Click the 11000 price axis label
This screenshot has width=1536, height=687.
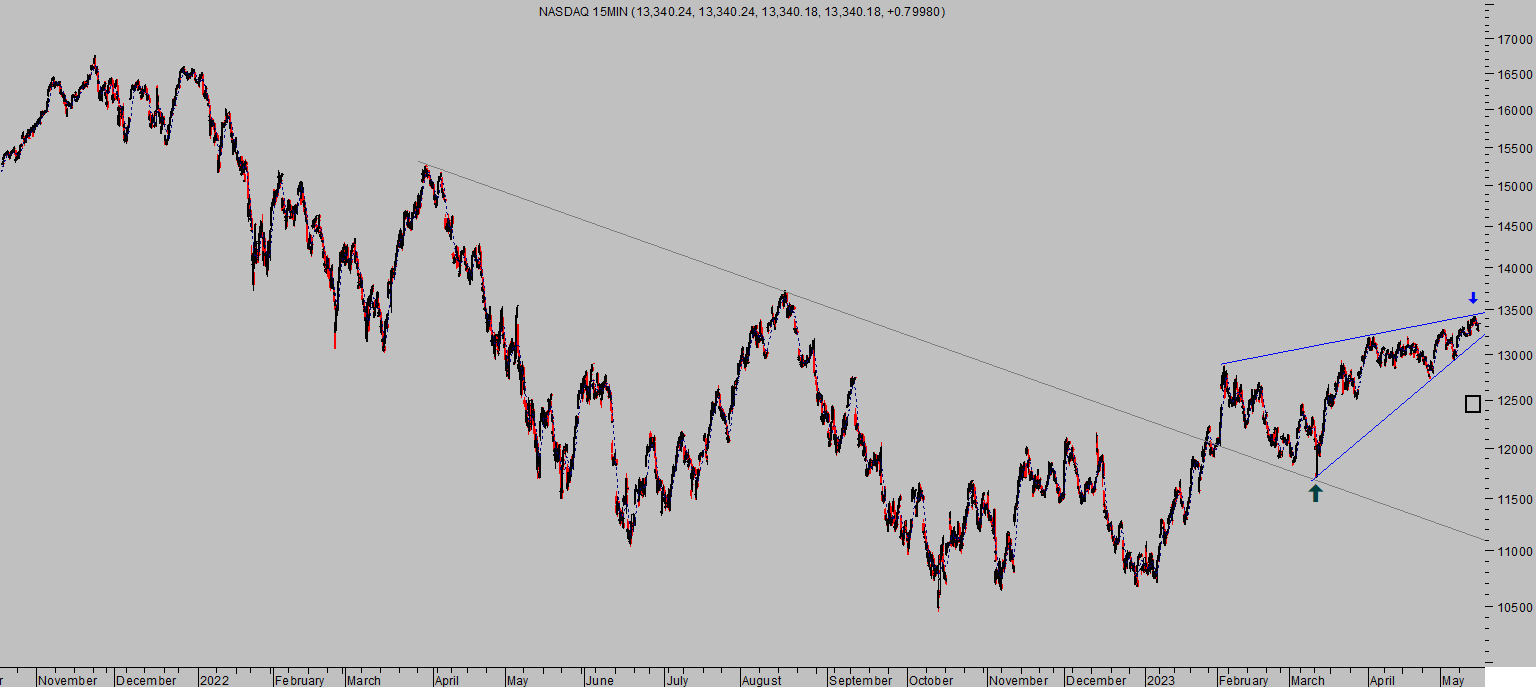pos(1516,551)
